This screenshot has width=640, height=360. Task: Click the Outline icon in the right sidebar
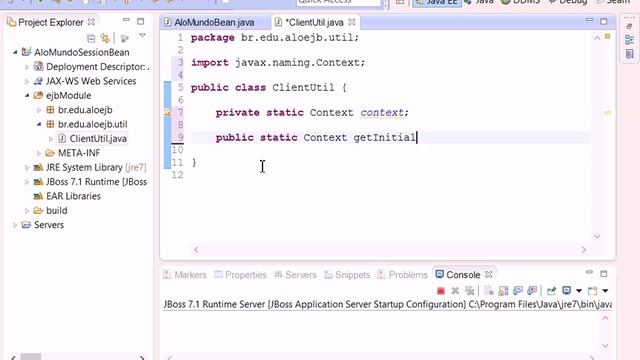[x=629, y=40]
